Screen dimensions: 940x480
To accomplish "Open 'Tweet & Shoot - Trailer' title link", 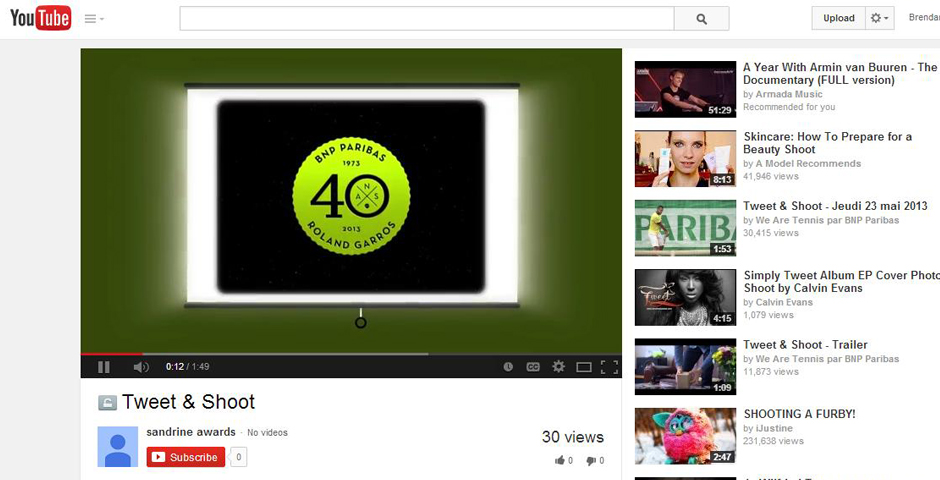I will 805,345.
